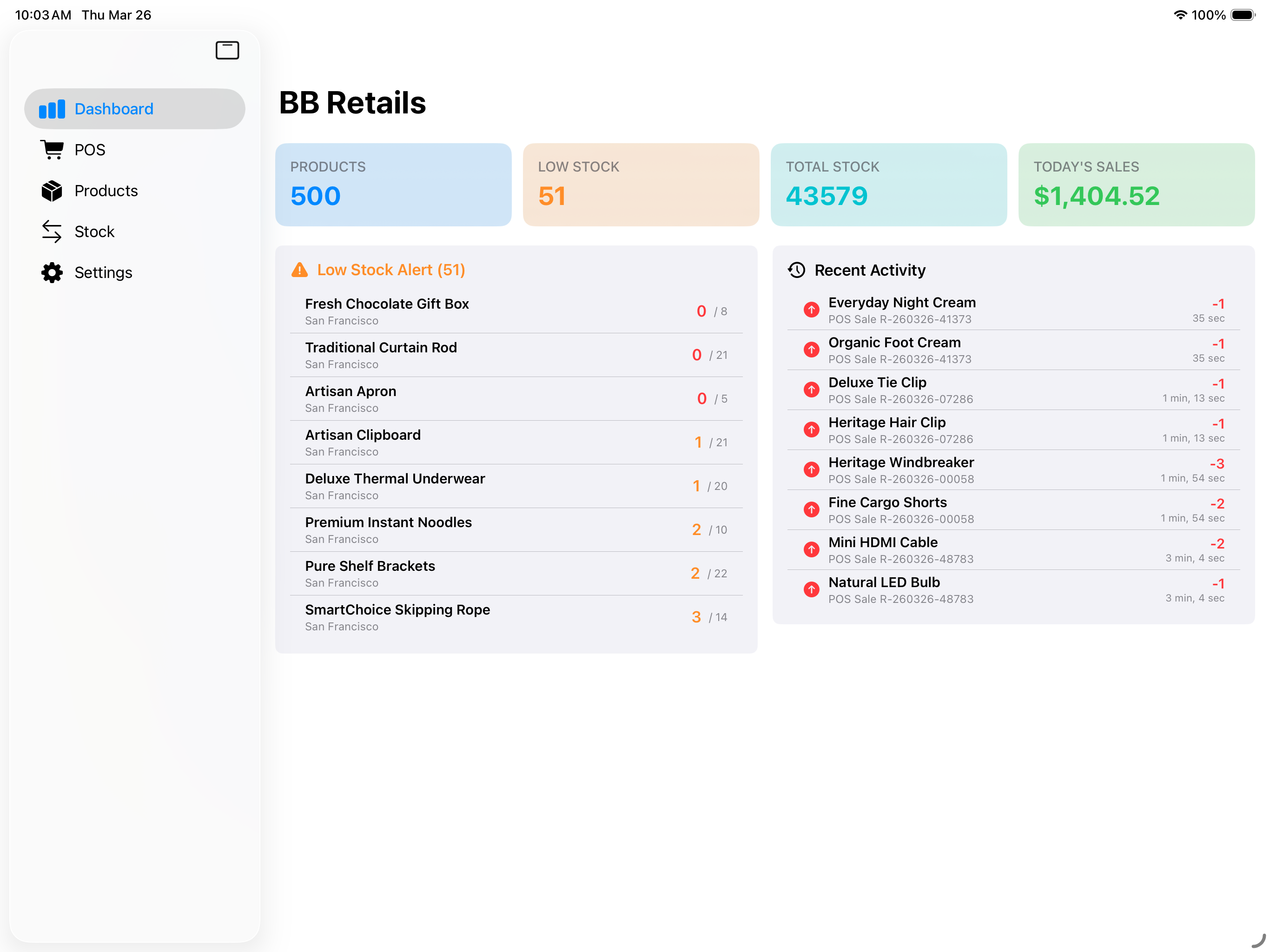Click the Low Stock Alert warning triangle

click(x=299, y=270)
